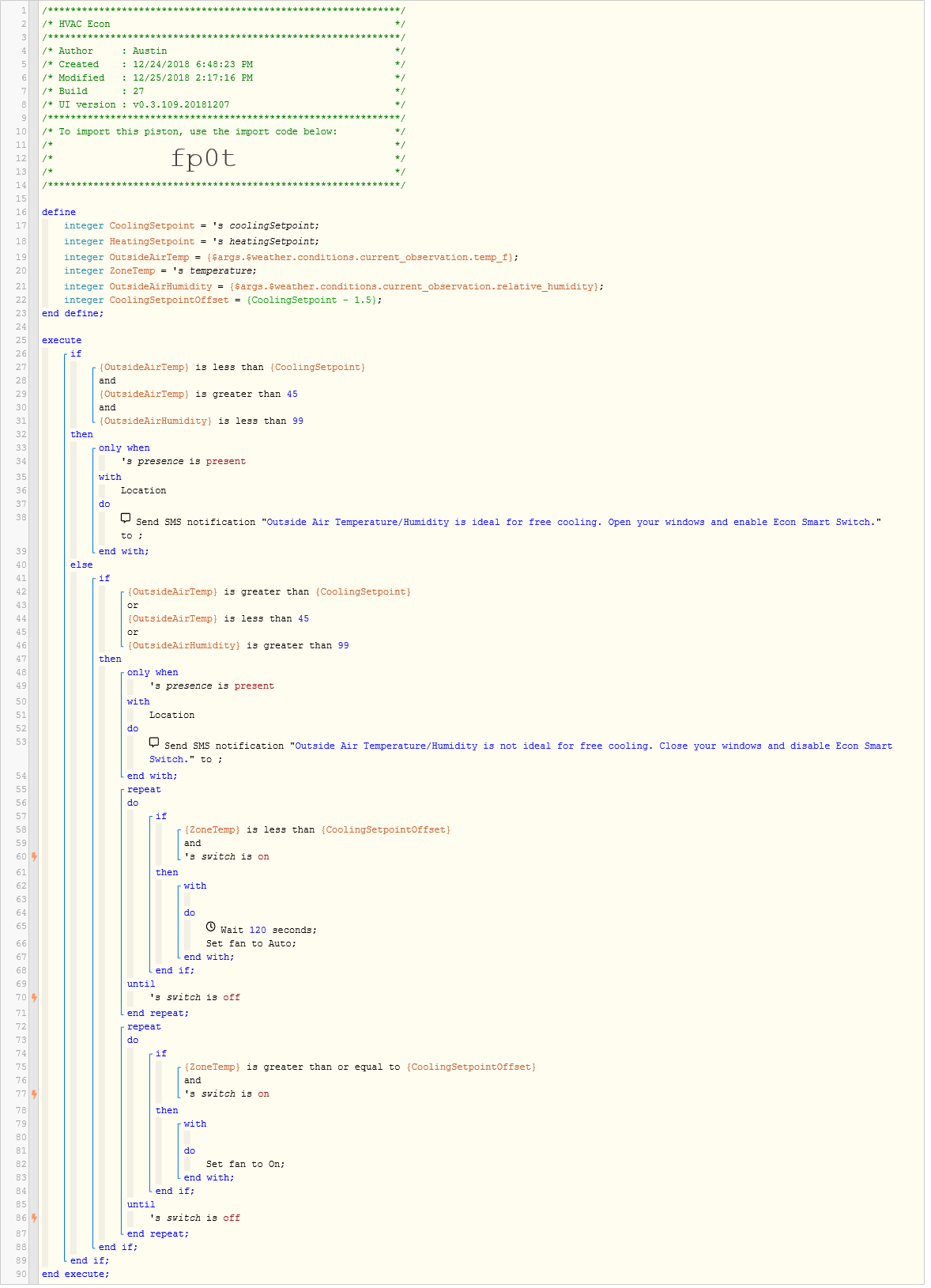Viewport: 931px width, 1288px height.
Task: Select the CoolingSetpointOffset expression on line 22
Action: click(312, 300)
